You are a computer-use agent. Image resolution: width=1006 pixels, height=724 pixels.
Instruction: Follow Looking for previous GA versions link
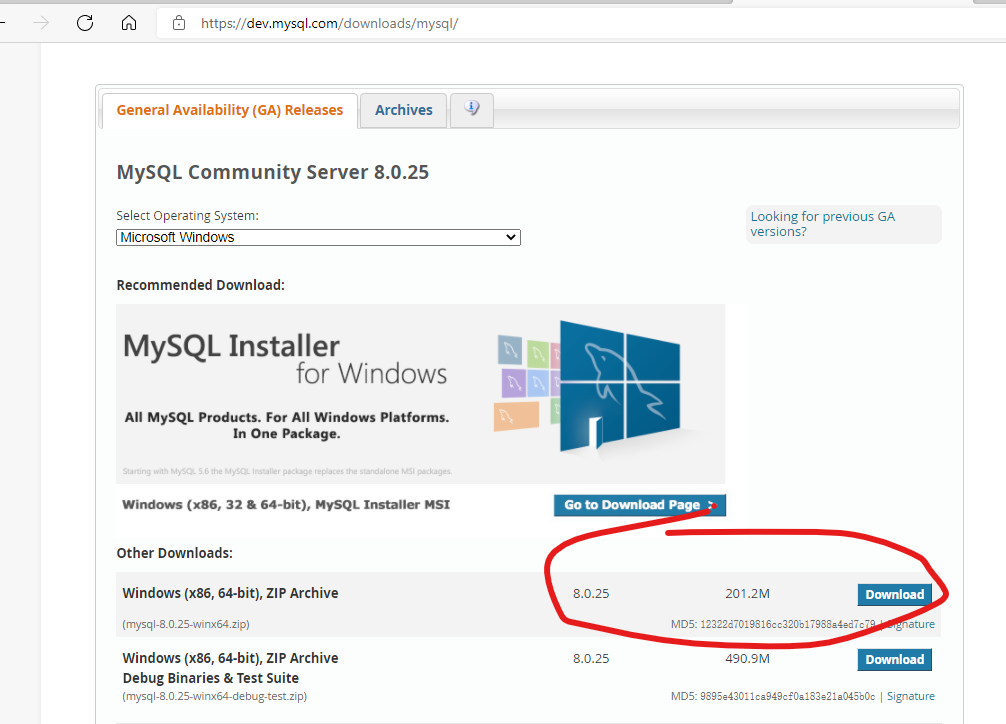tap(823, 224)
